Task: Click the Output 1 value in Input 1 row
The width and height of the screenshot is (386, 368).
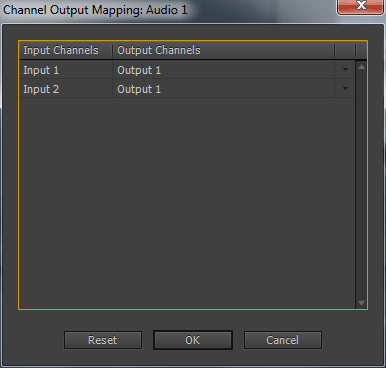Action: pyautogui.click(x=139, y=70)
